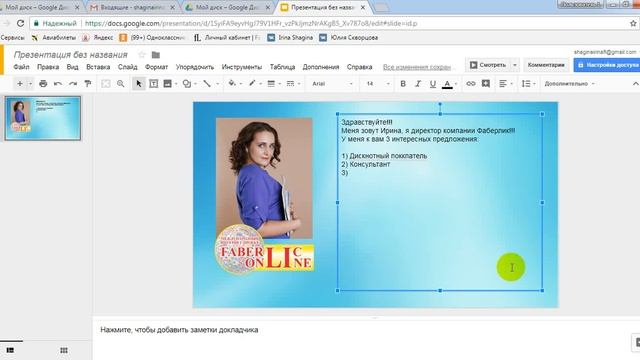Click the Комментарии button
The image size is (640, 360).
coord(546,65)
